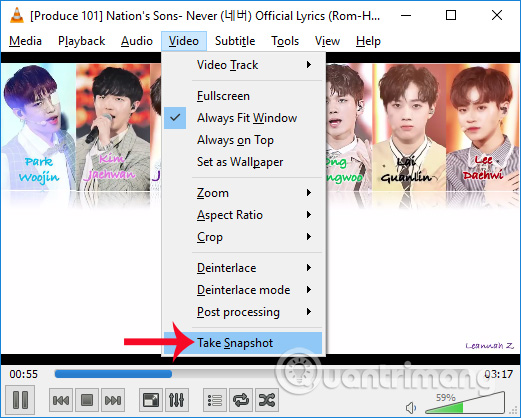Open the Audio menu
The width and height of the screenshot is (521, 418).
tap(137, 41)
